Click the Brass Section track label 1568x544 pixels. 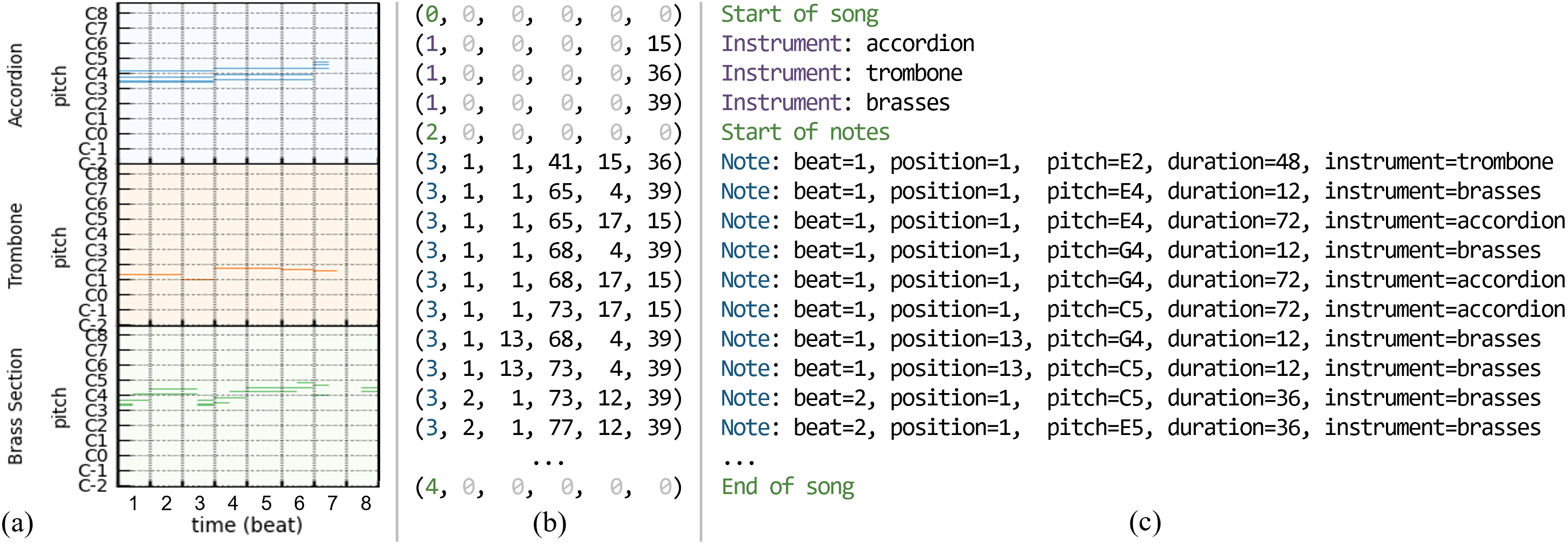click(x=15, y=406)
